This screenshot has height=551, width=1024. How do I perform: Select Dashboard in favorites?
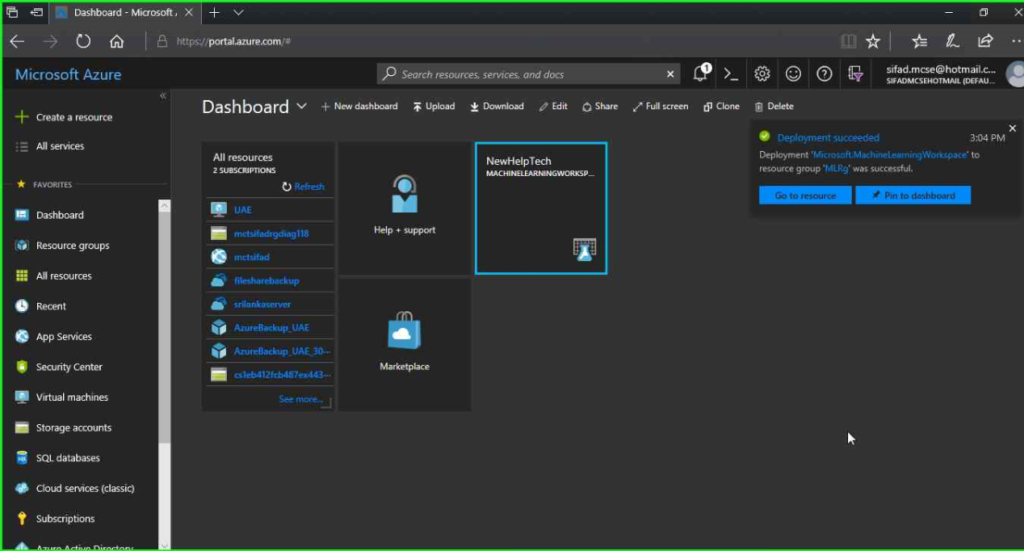pos(50,215)
